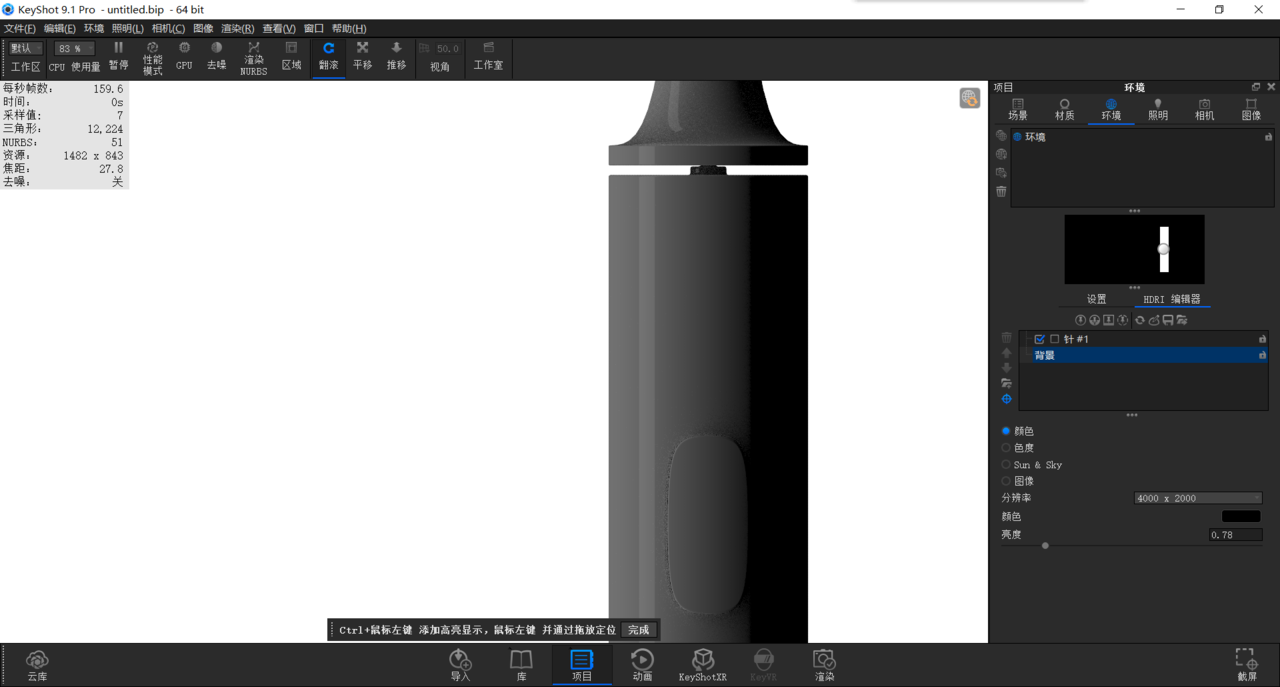Open the 照明(L) menu
This screenshot has height=687, width=1280.
pos(128,28)
